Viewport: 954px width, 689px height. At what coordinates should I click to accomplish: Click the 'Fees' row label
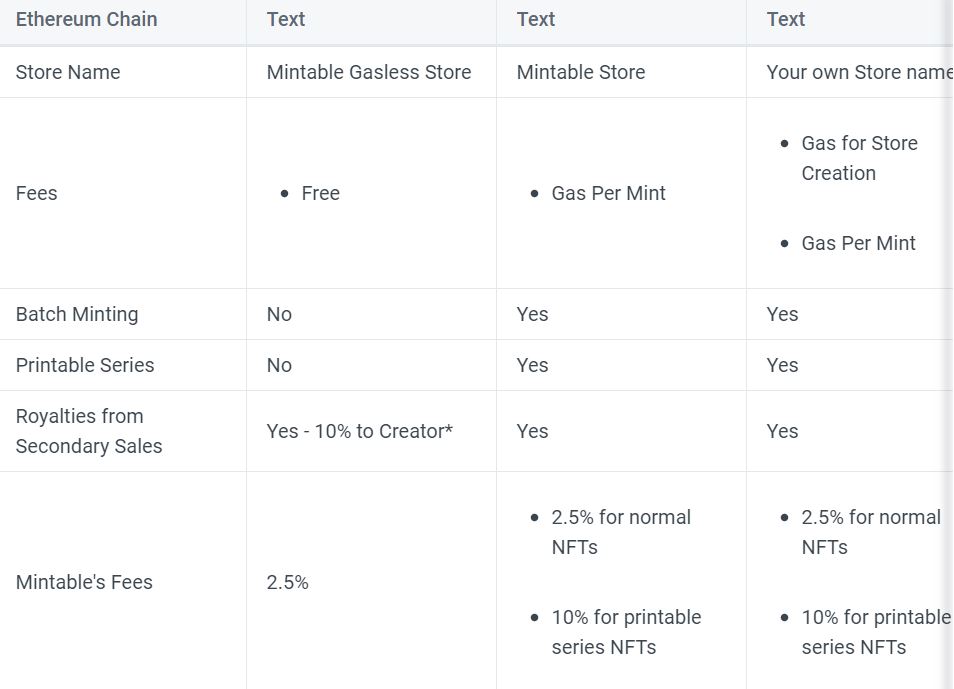tap(37, 193)
